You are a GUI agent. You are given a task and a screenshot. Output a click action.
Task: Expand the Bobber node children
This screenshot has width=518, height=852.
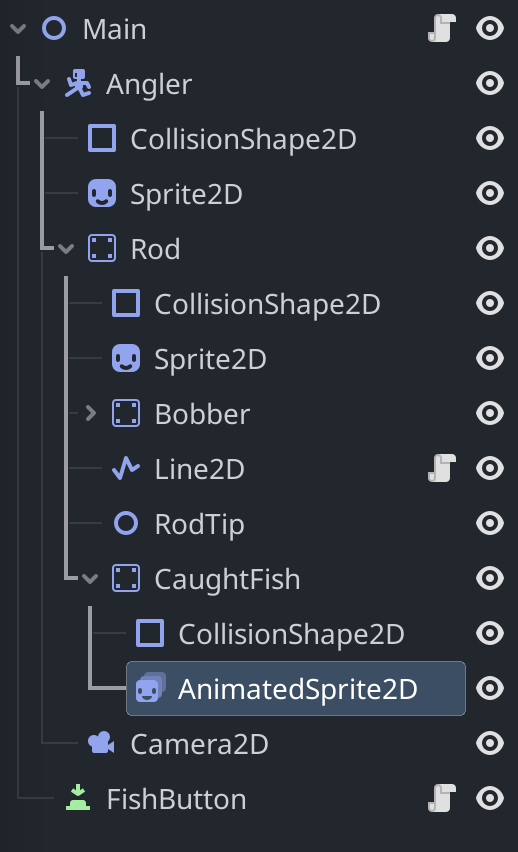[91, 414]
